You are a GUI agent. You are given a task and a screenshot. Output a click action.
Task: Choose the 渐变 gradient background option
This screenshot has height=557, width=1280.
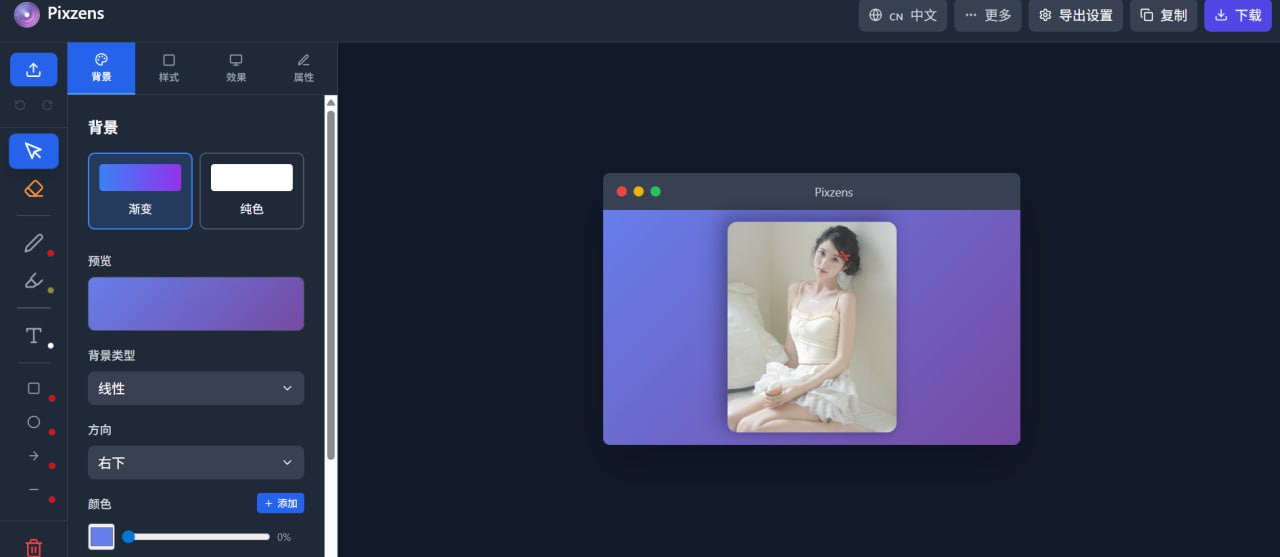[140, 191]
